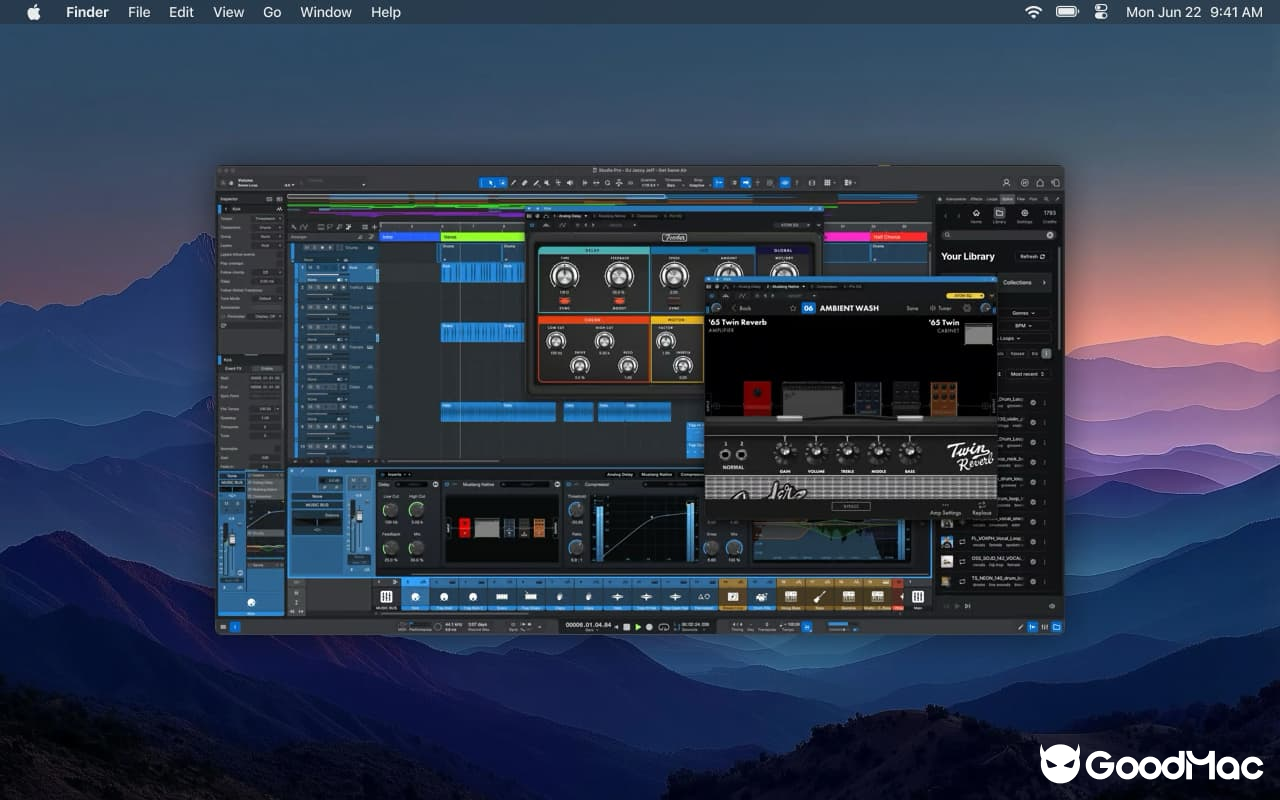Open the user account icon in Studio toolbar
Image resolution: width=1280 pixels, height=800 pixels.
[1007, 183]
